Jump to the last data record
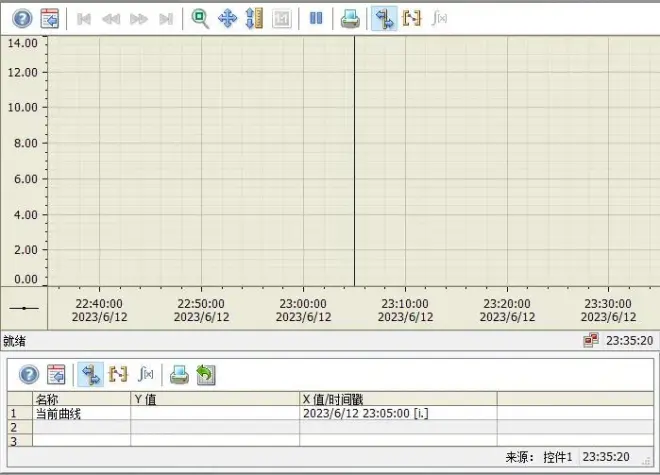The width and height of the screenshot is (660, 475). coord(166,19)
